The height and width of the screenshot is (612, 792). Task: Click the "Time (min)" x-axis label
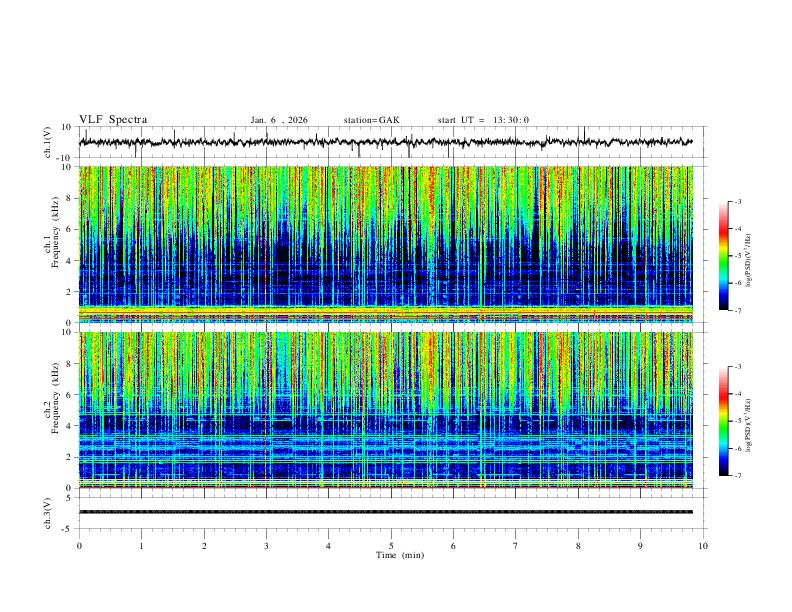pyautogui.click(x=400, y=555)
